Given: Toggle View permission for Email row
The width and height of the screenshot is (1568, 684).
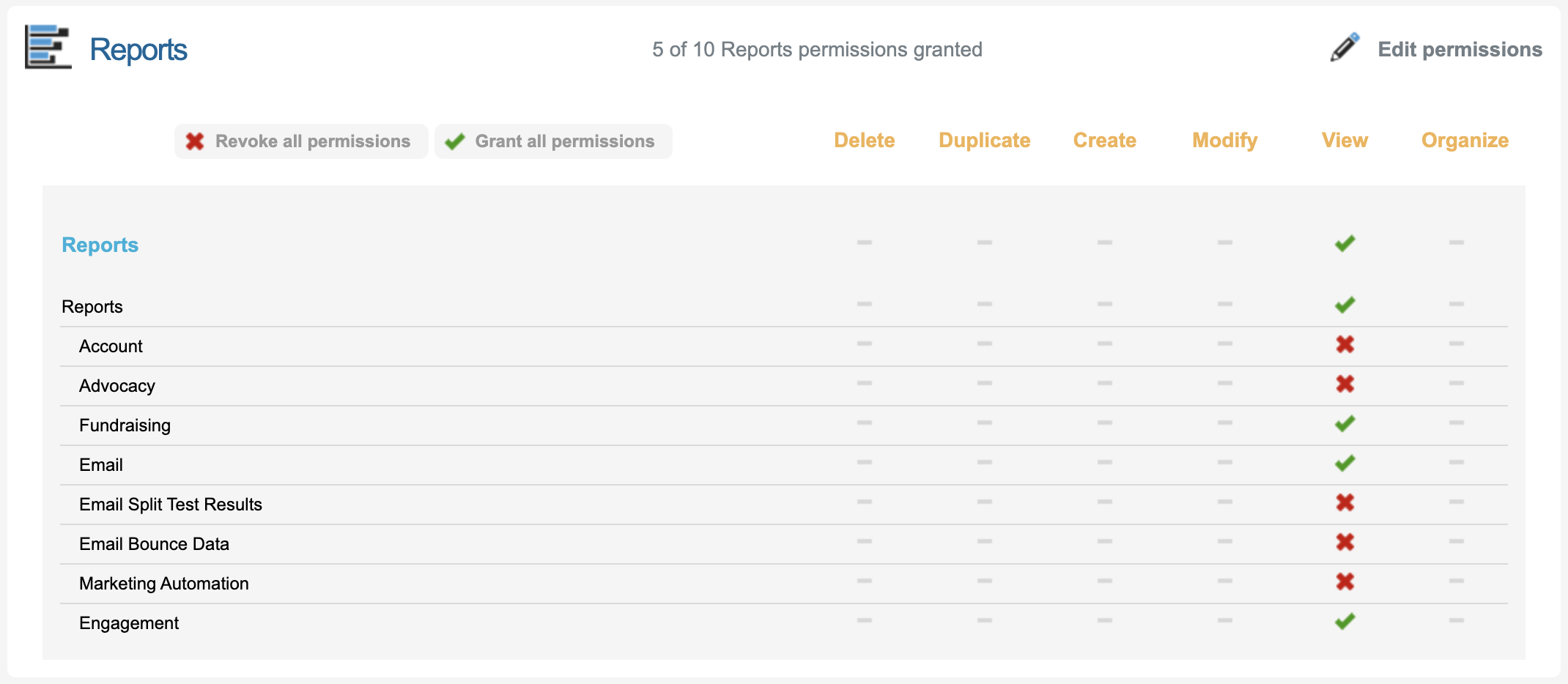Looking at the screenshot, I should (x=1345, y=463).
